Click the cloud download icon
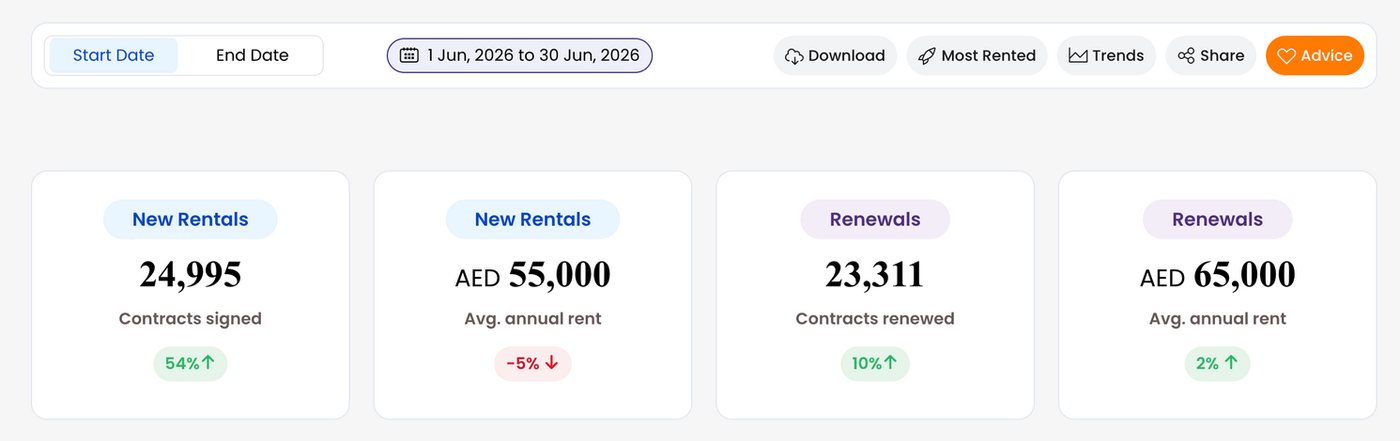 (794, 56)
